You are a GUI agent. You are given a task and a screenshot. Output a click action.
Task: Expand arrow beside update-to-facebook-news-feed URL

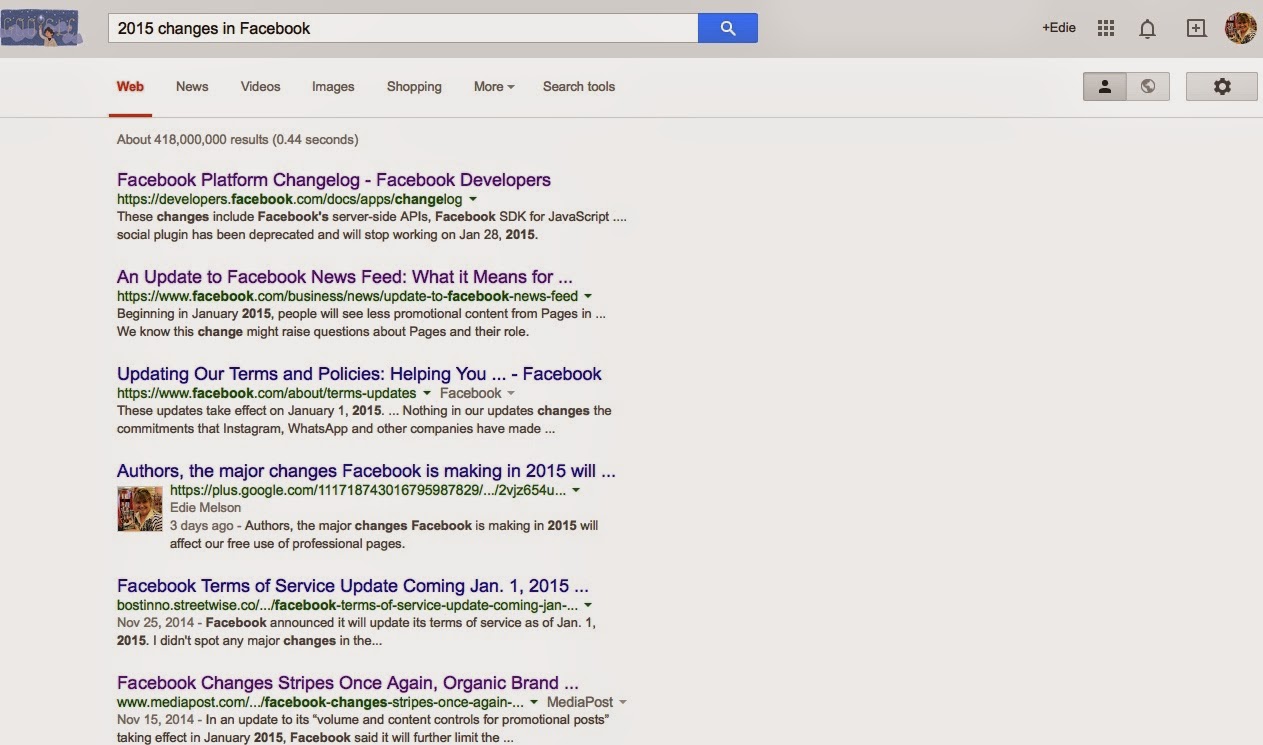click(588, 297)
